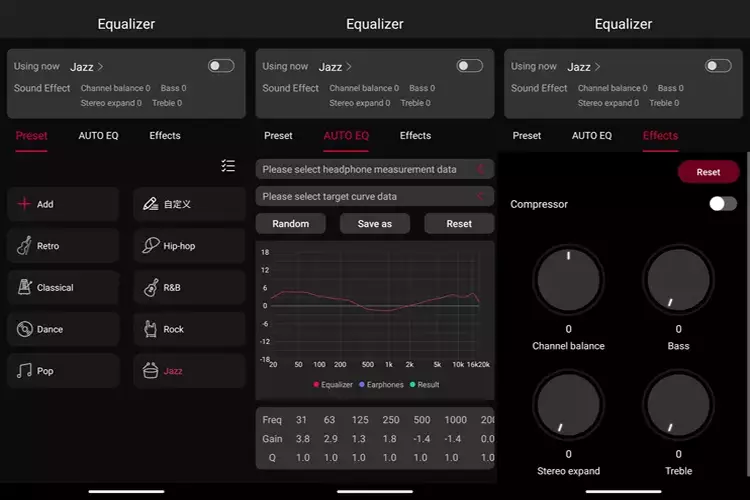
Task: Toggle red Equalizer legend dot
Action: (316, 384)
